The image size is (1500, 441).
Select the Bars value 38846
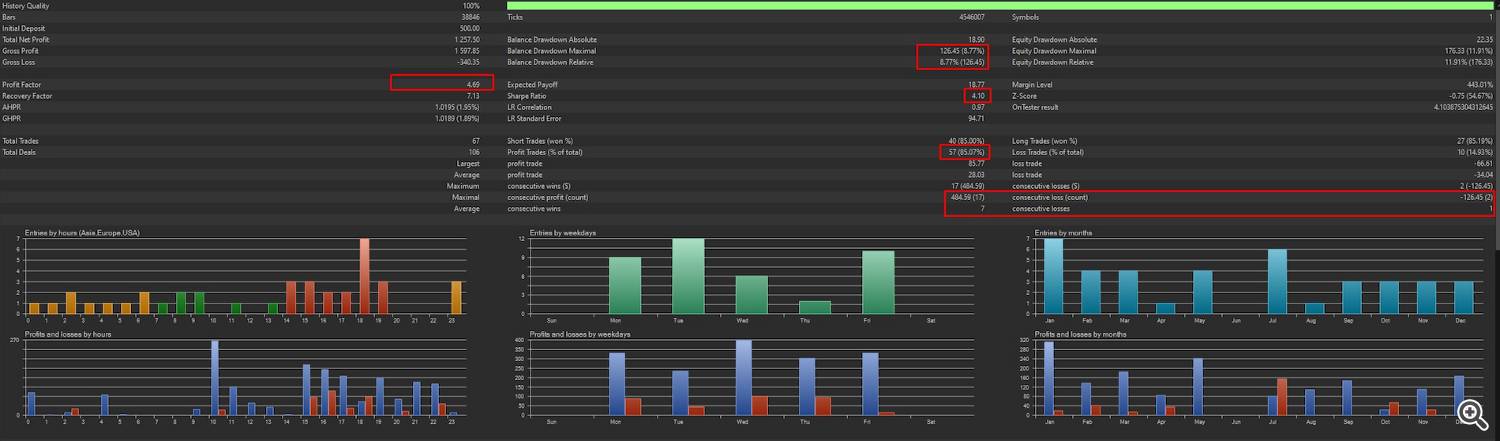click(470, 17)
